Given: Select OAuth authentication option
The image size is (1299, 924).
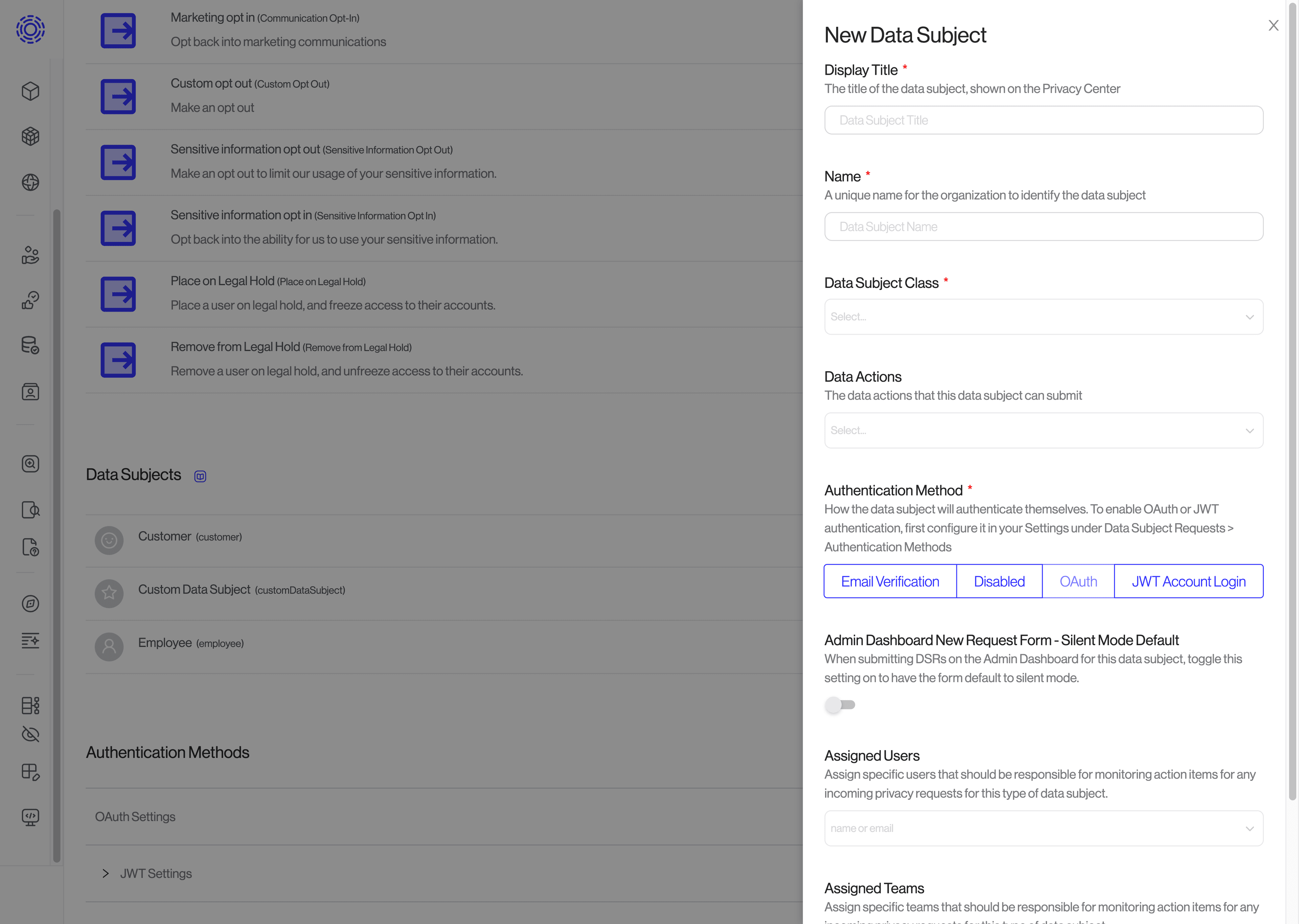Looking at the screenshot, I should 1078,581.
